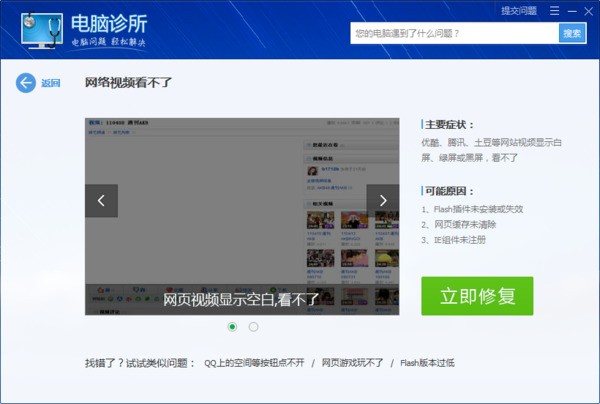Close the 电脑诊所 window
This screenshot has width=600, height=404.
coord(589,11)
